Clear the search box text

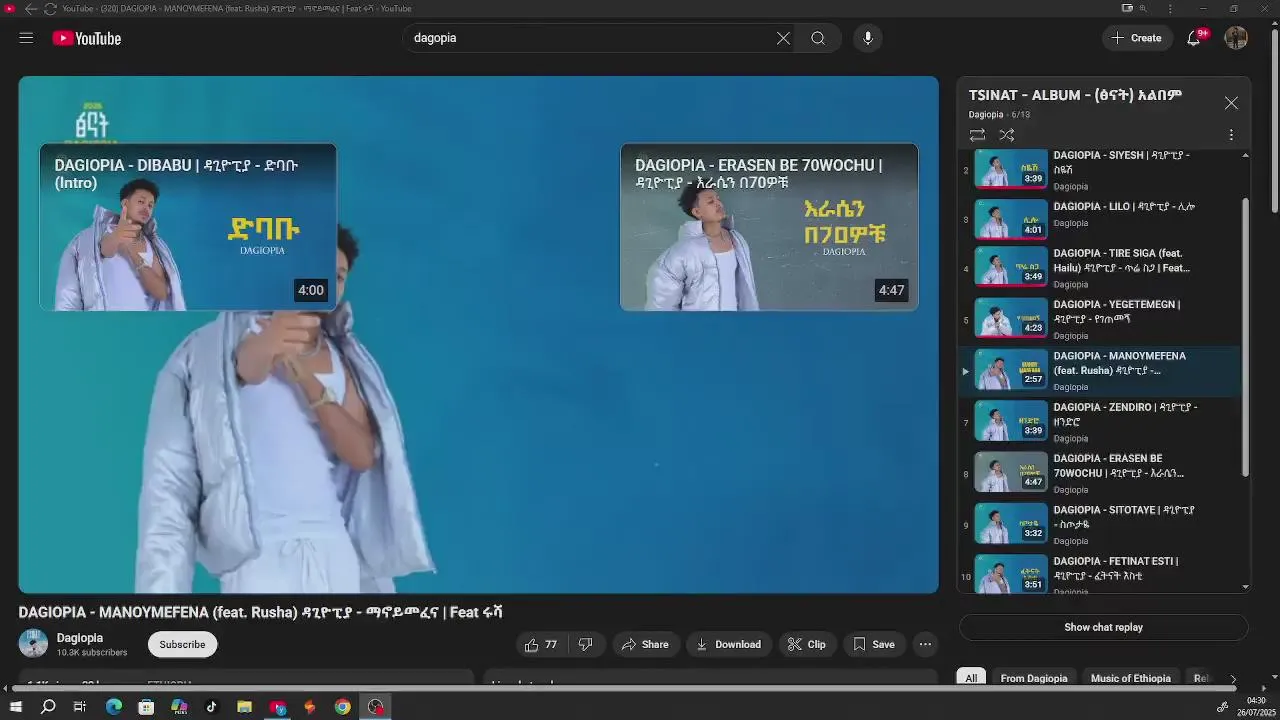click(783, 38)
